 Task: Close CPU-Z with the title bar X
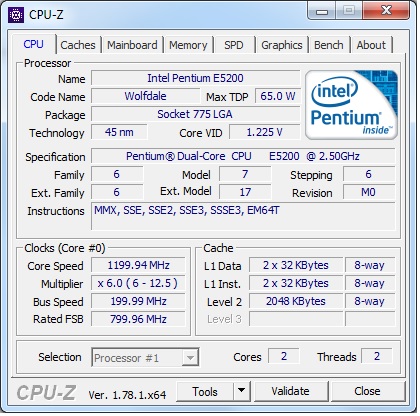point(386,11)
